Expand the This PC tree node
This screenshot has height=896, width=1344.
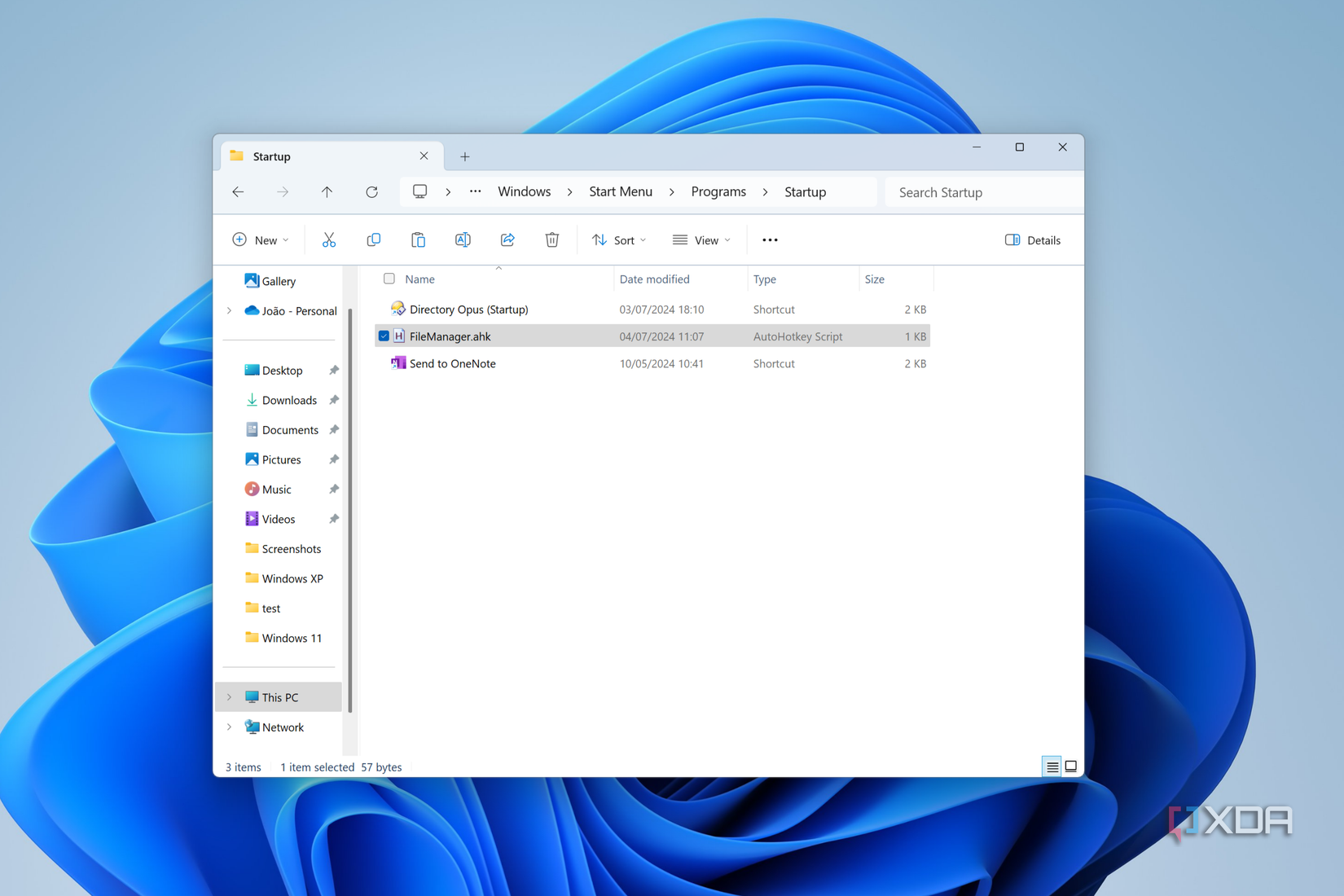[230, 697]
